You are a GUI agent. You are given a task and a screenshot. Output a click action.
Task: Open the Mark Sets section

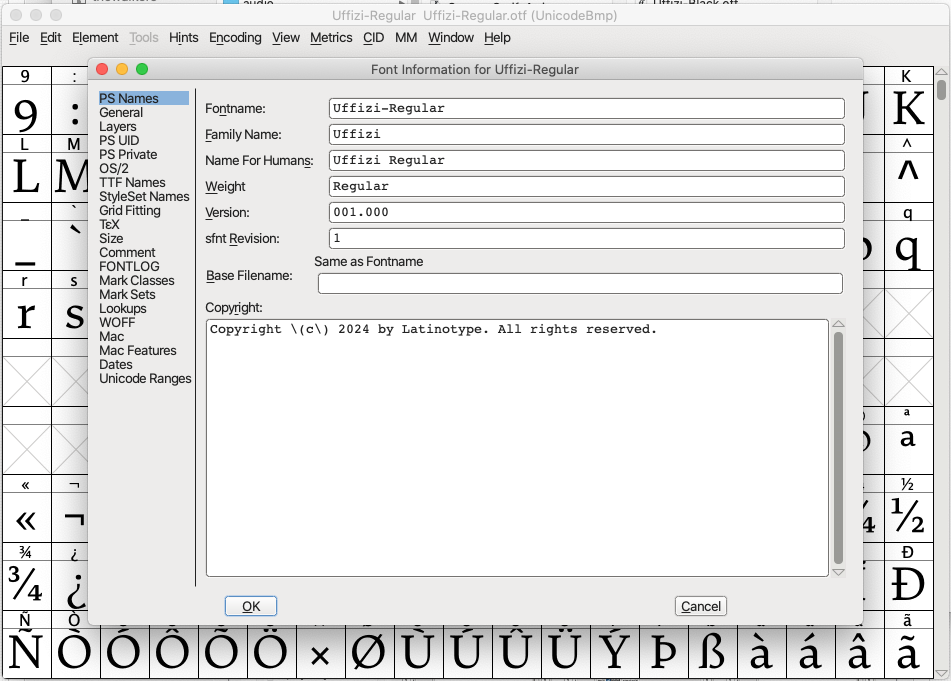coord(127,294)
